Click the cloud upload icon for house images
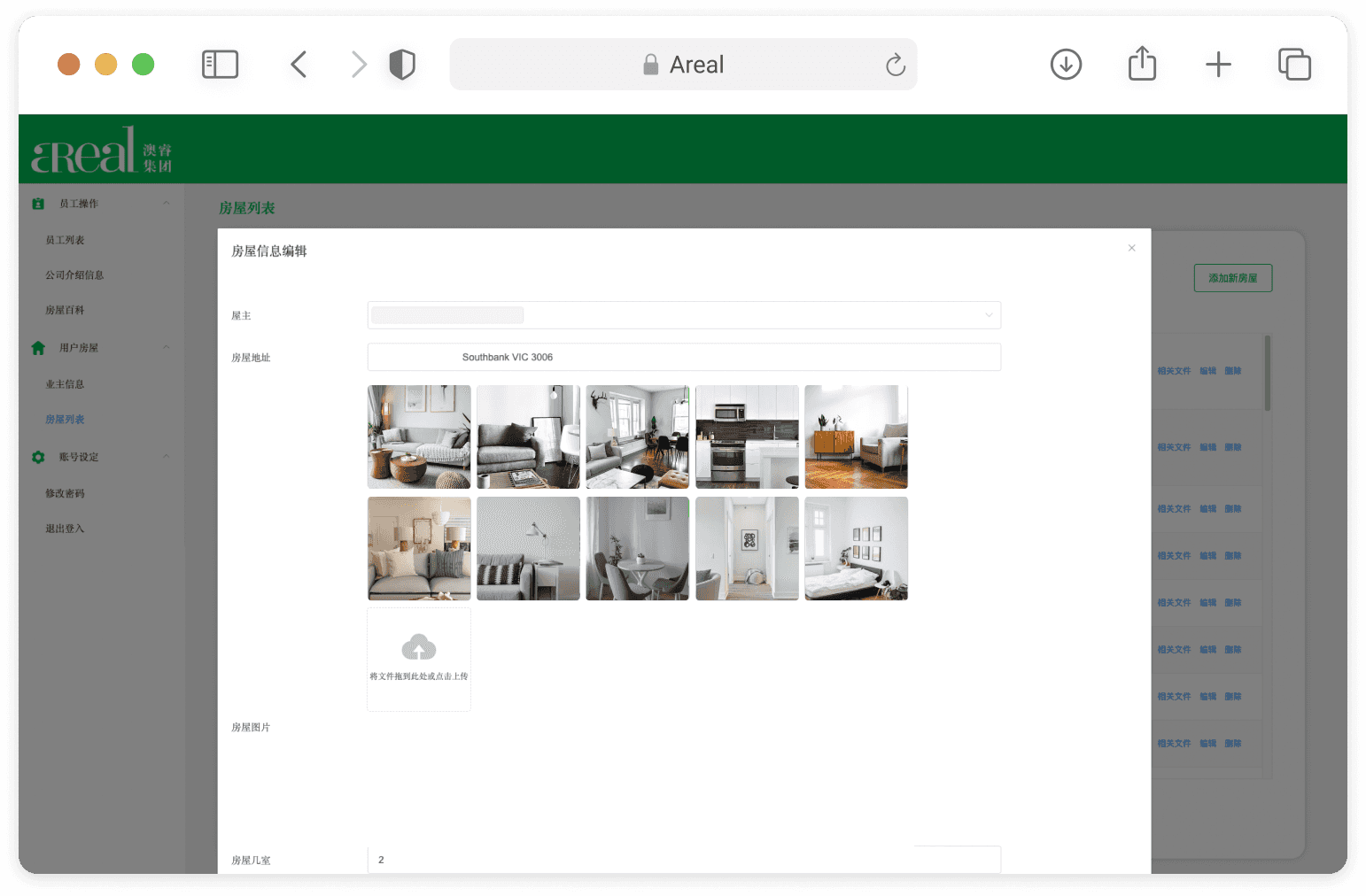This screenshot has height=896, width=1366. point(419,647)
